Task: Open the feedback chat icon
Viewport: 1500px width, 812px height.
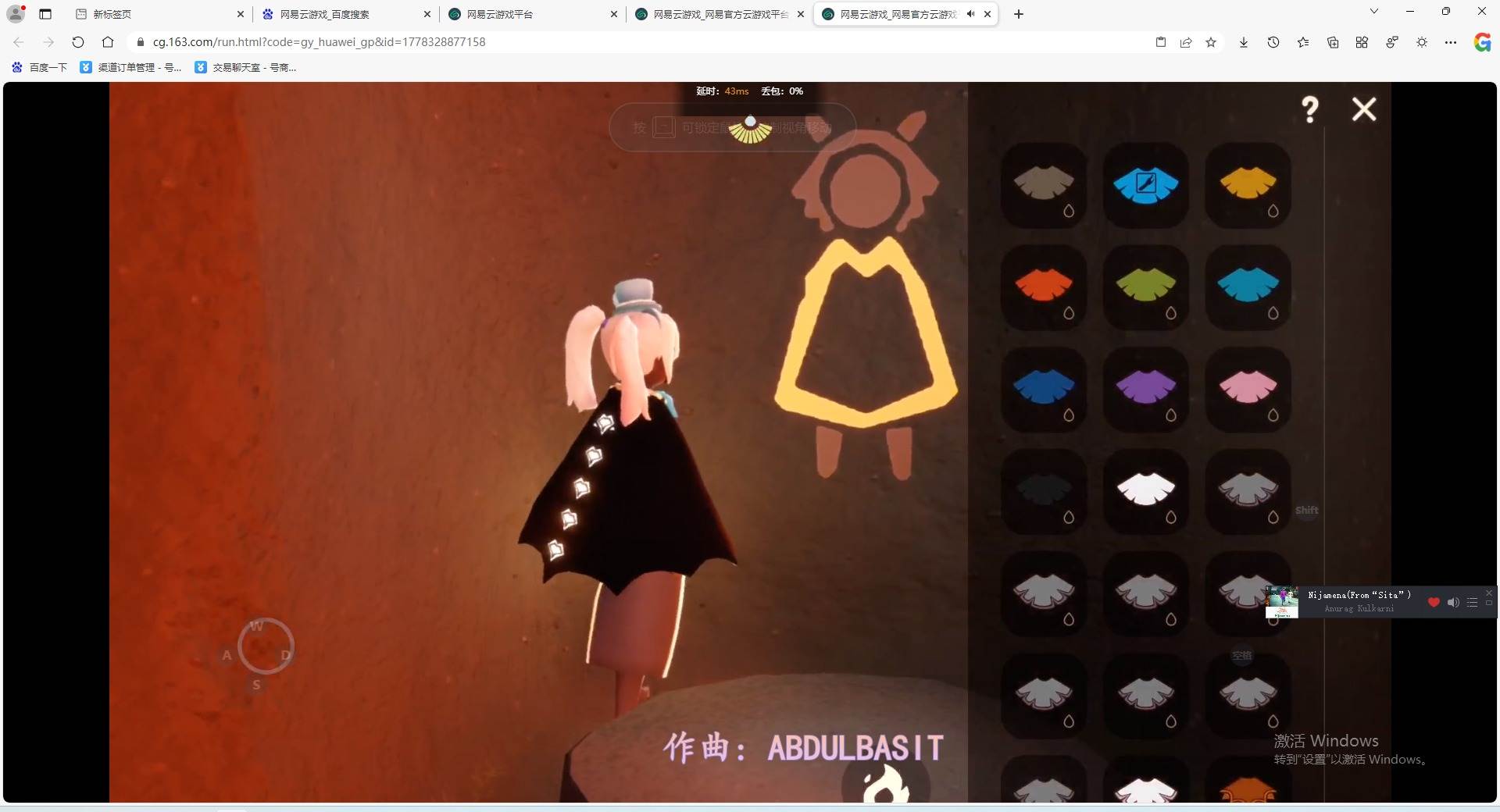Action: (1392, 42)
